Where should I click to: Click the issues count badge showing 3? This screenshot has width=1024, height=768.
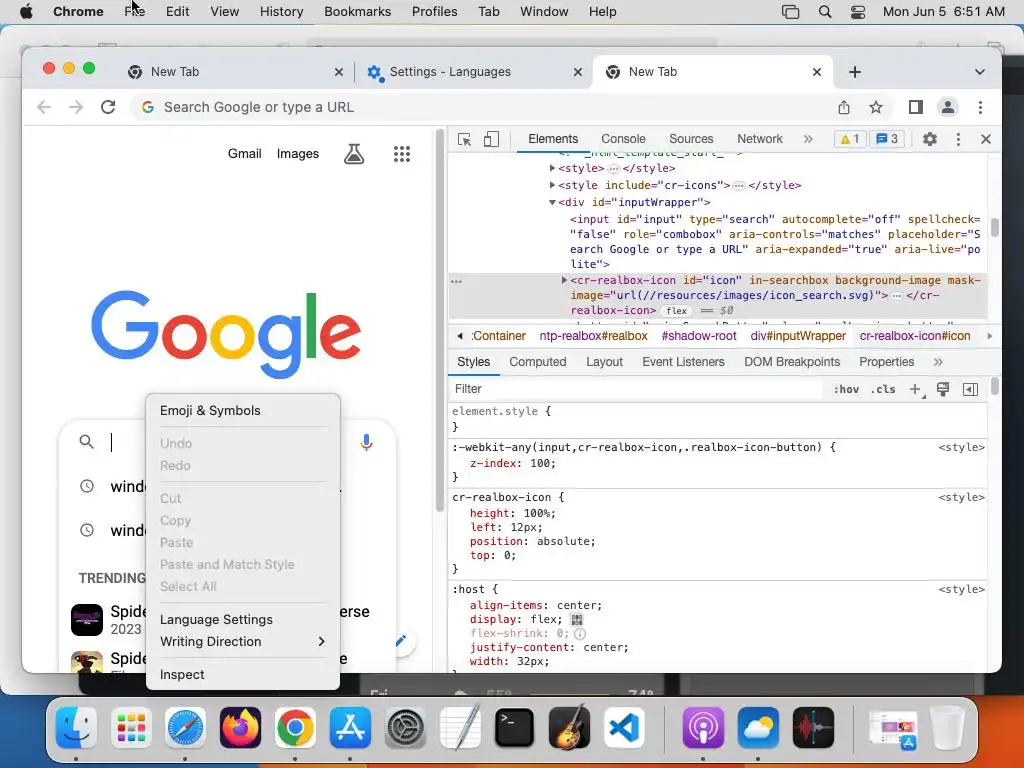point(887,139)
